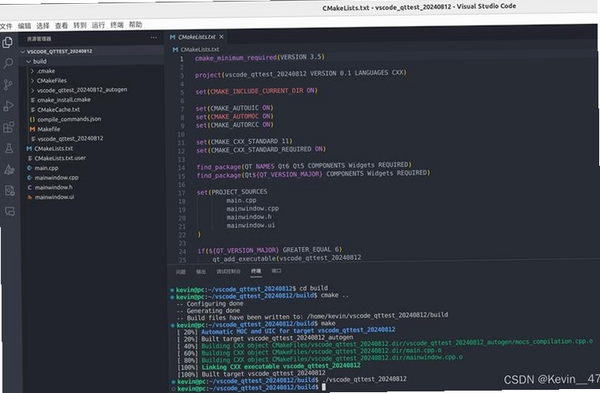Click the C++ icon next to main.cpp
Screen dimensions: 600x393
click(29, 168)
